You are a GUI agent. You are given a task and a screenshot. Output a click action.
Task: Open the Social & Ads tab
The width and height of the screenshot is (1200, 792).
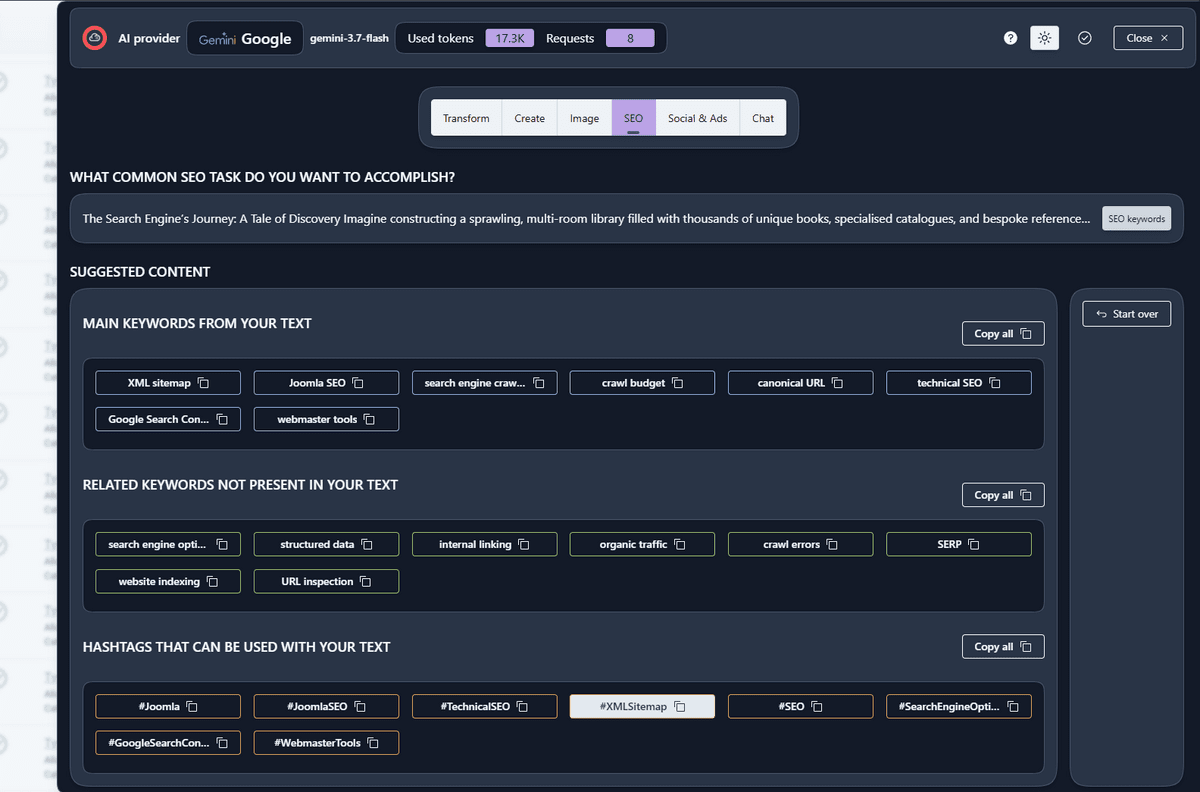click(x=697, y=117)
